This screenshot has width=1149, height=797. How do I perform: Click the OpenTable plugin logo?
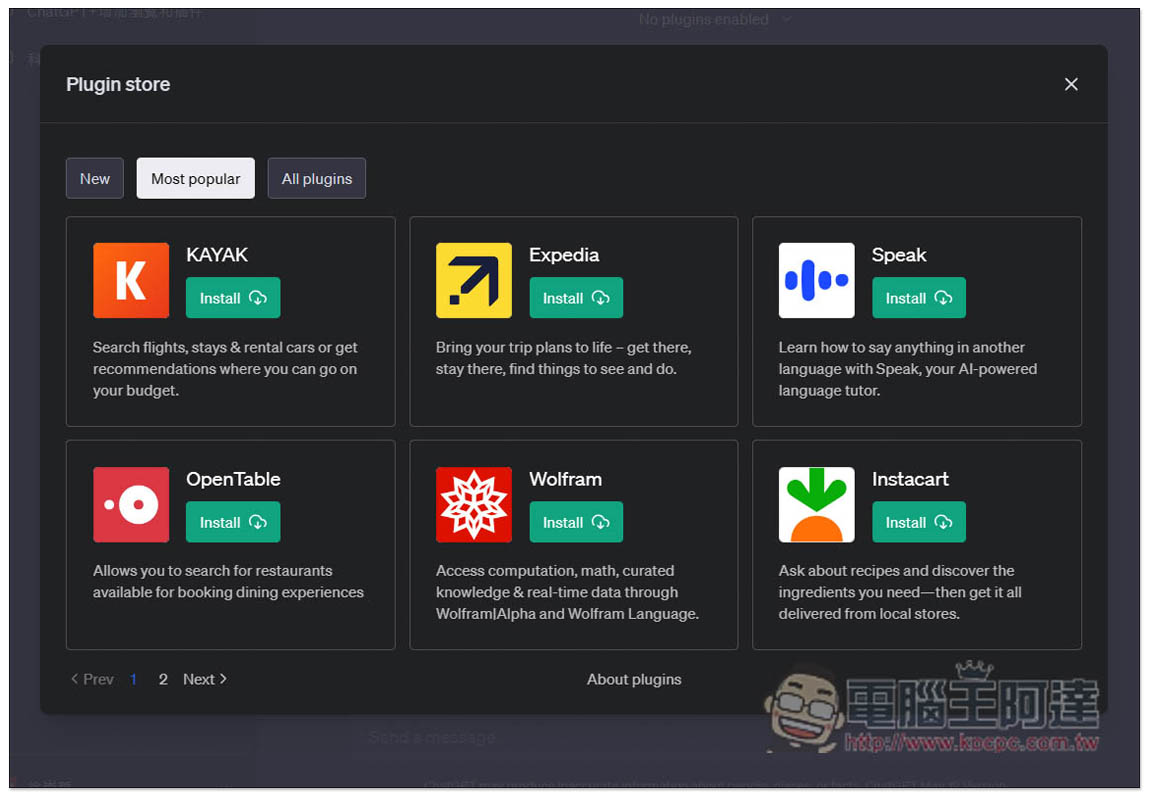130,505
